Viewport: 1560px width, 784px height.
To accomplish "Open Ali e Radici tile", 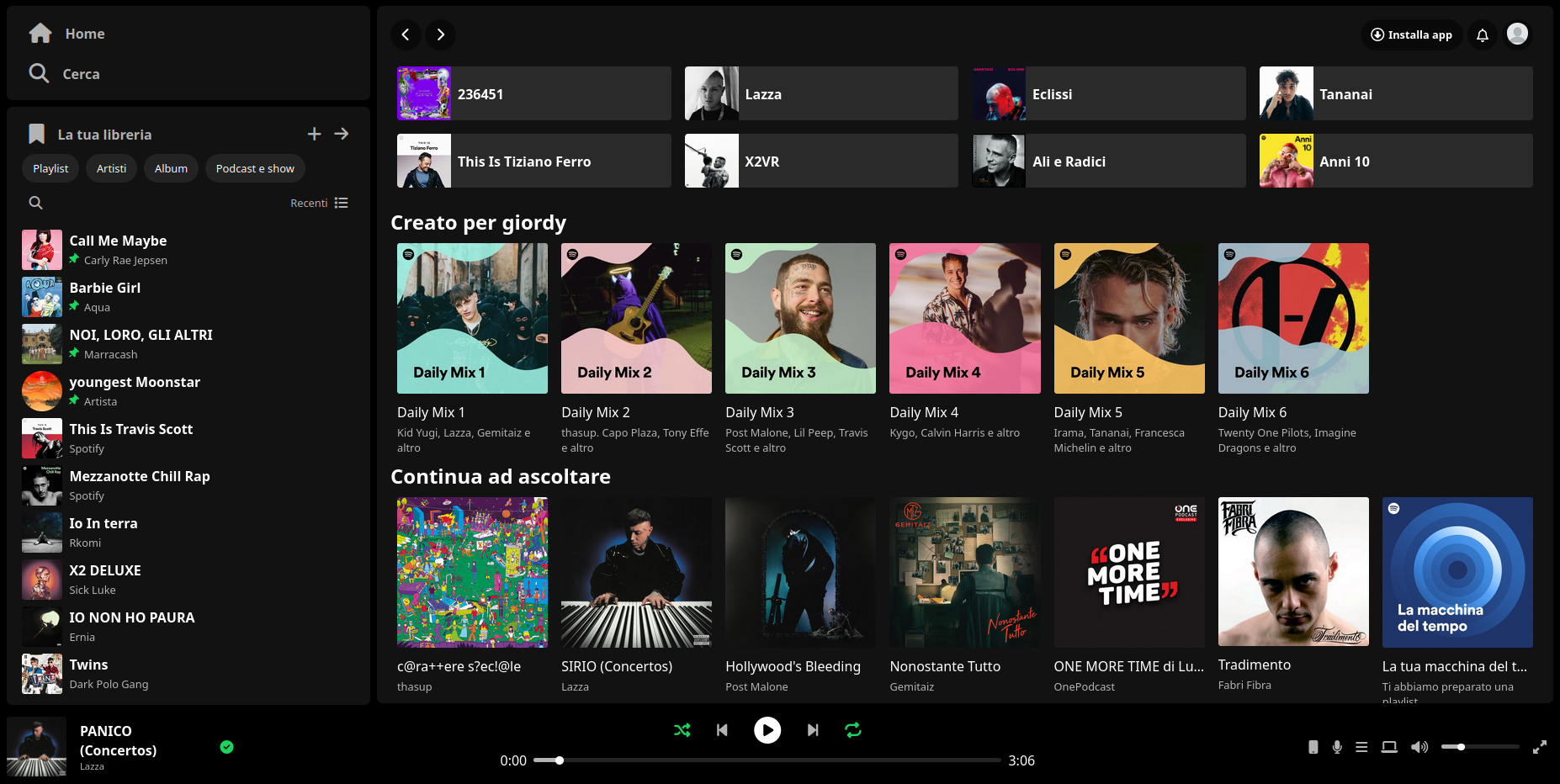I will tap(1109, 161).
